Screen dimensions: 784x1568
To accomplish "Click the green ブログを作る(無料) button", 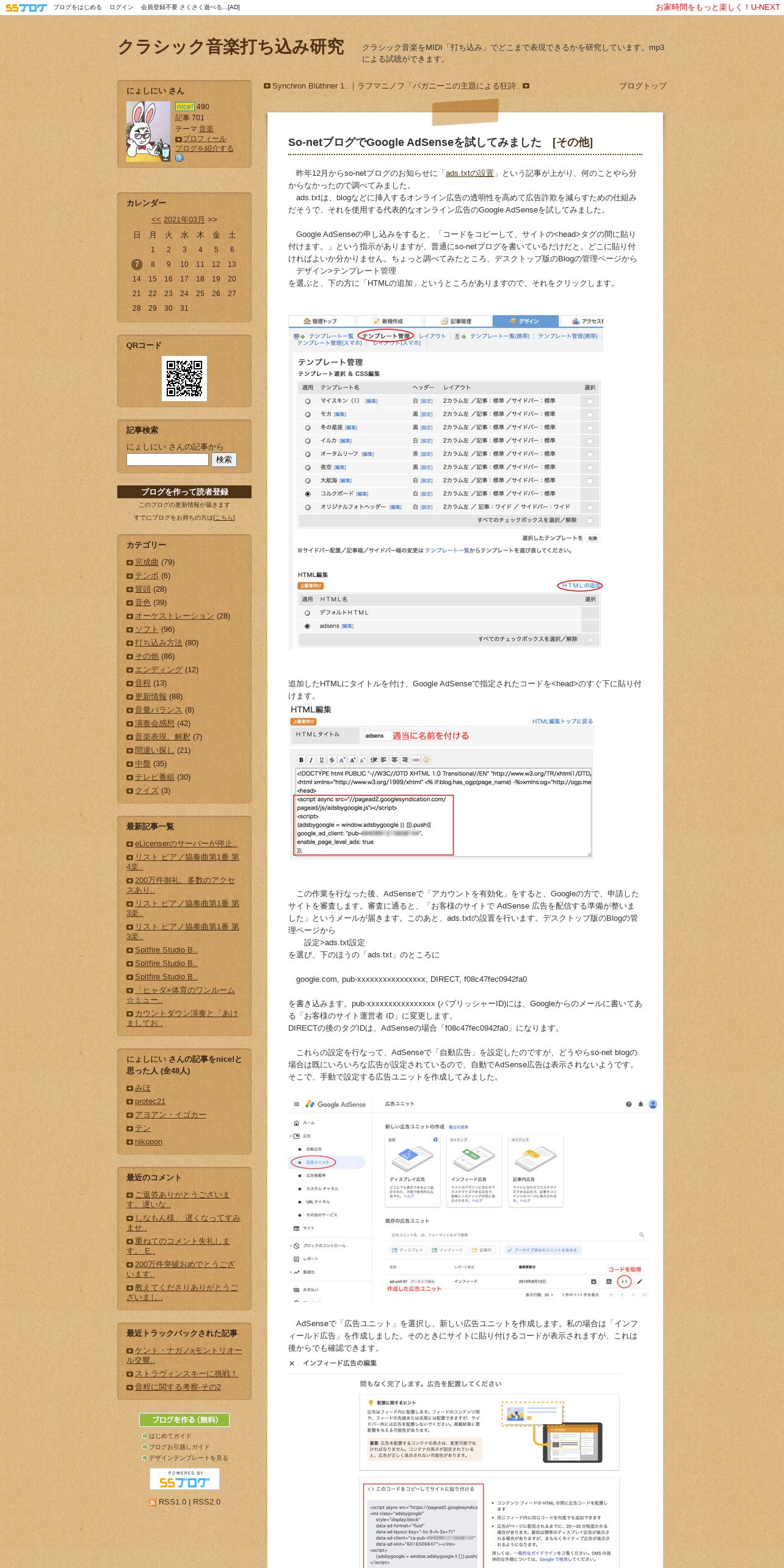I will 184,1420.
